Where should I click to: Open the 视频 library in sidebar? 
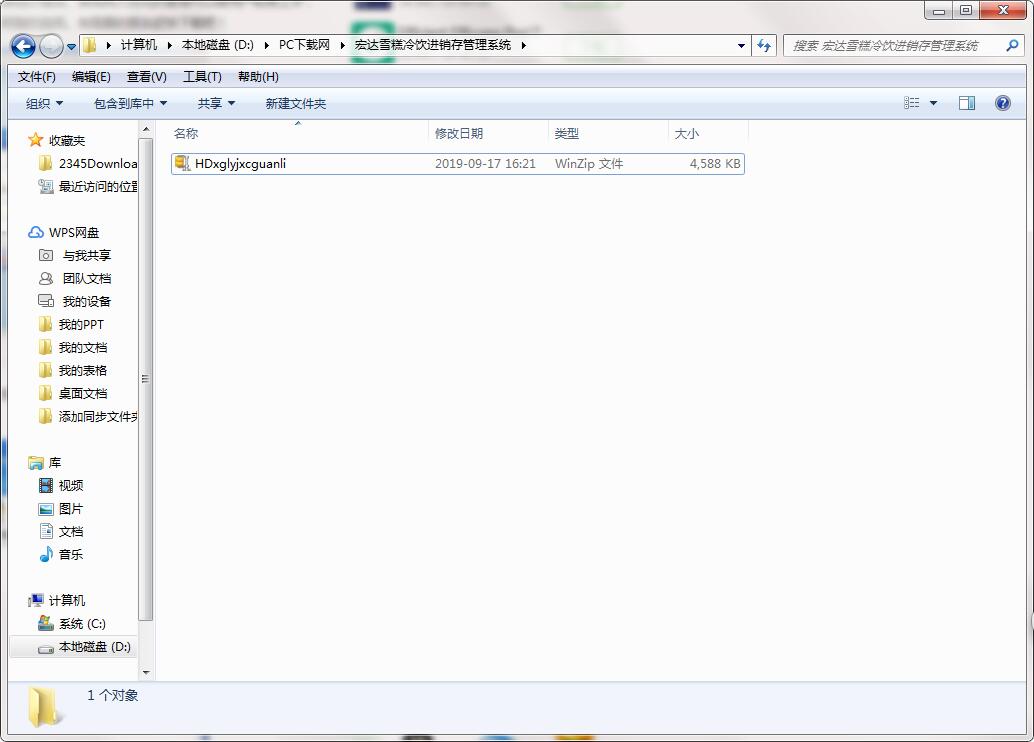point(71,485)
